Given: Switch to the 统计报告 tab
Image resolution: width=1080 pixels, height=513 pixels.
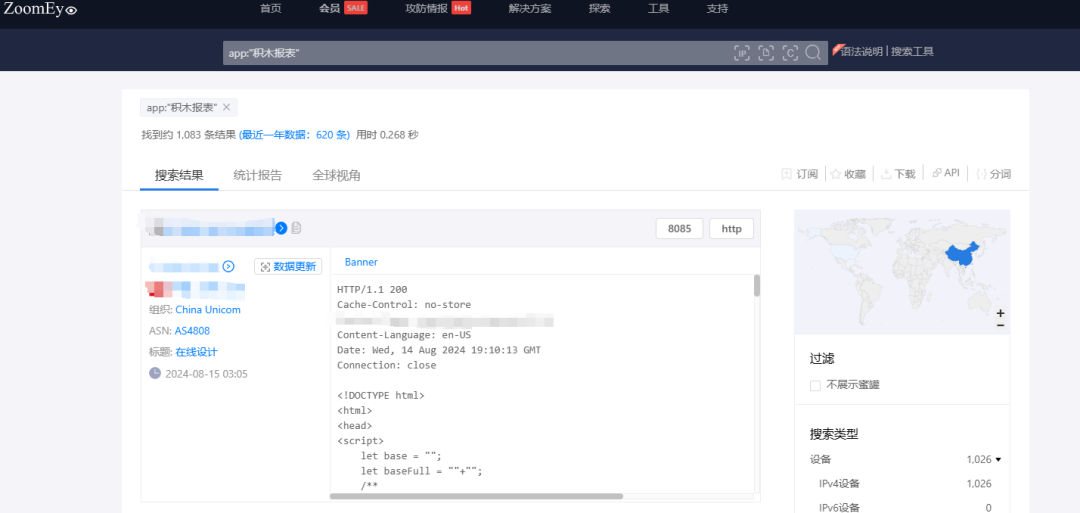Looking at the screenshot, I should 258,175.
